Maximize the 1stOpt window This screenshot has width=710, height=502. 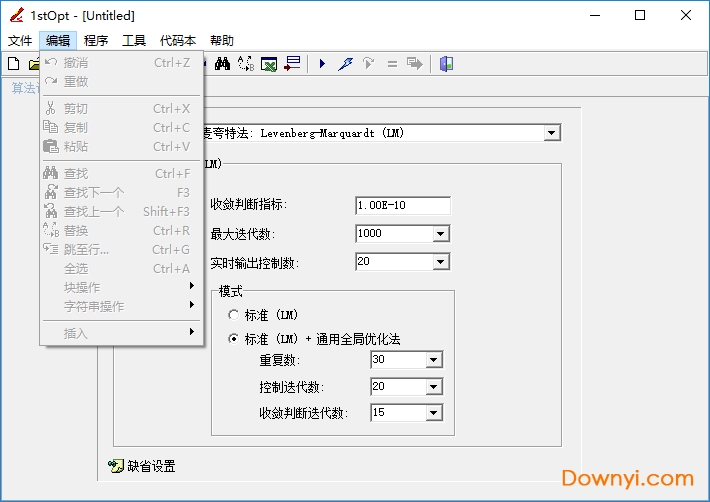(x=640, y=15)
